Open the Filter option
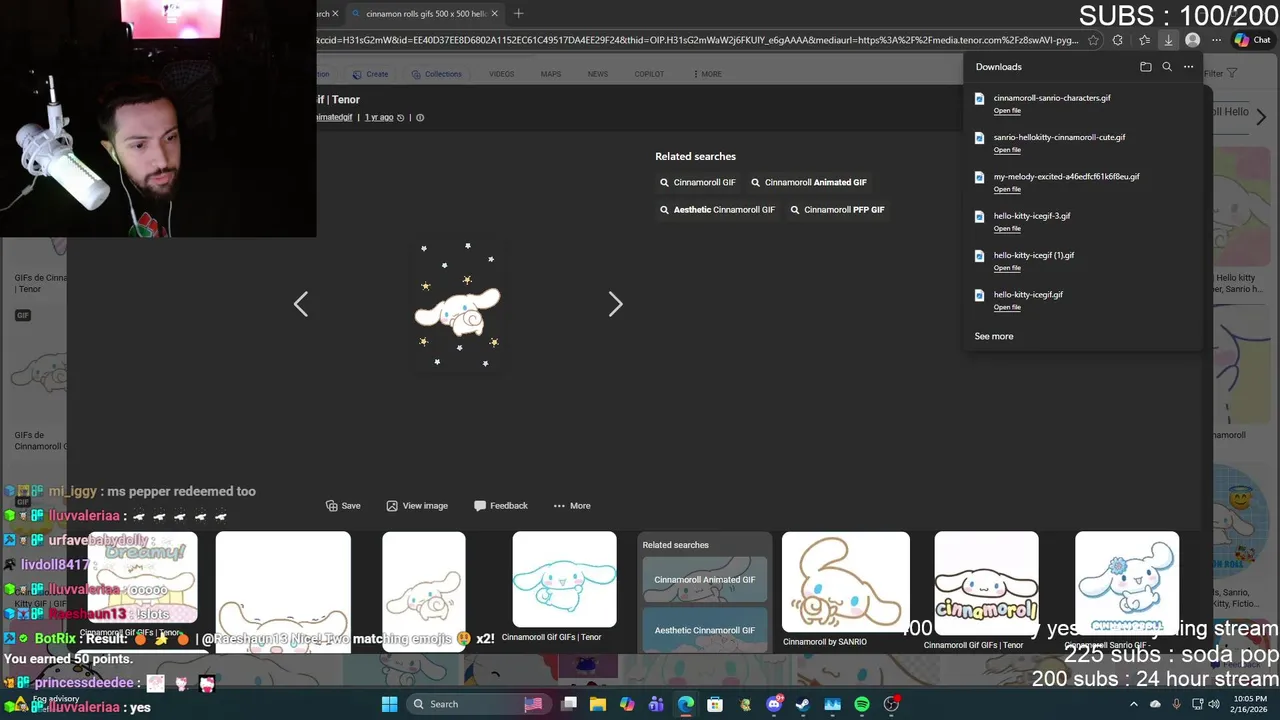The width and height of the screenshot is (1280, 720). click(1220, 74)
